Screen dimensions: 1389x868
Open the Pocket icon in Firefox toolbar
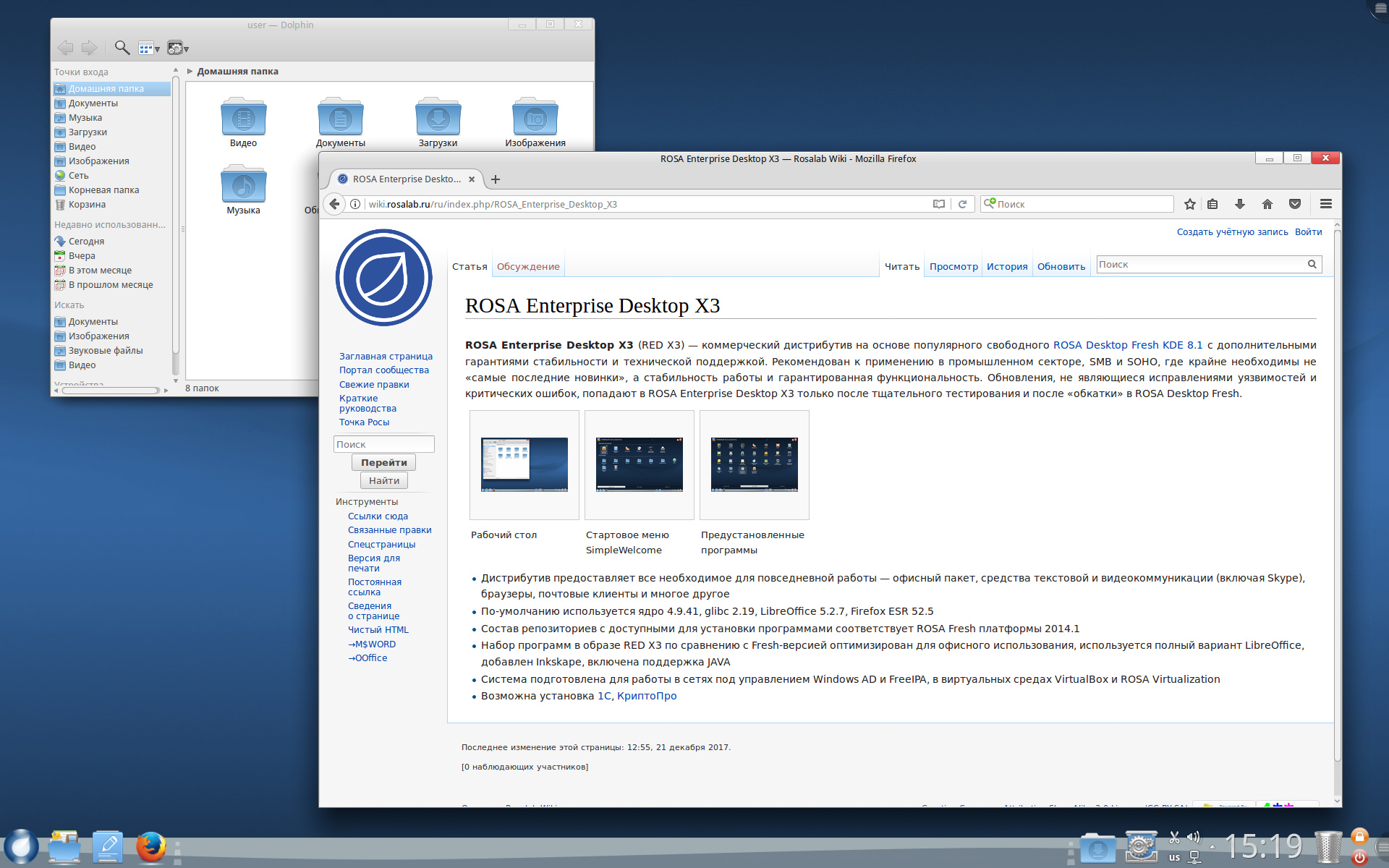click(x=1295, y=204)
